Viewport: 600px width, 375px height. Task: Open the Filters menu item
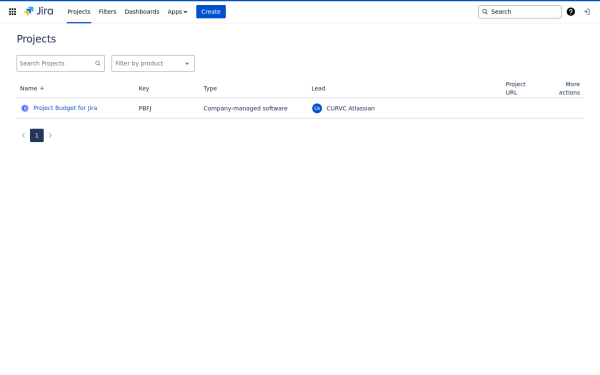[107, 12]
